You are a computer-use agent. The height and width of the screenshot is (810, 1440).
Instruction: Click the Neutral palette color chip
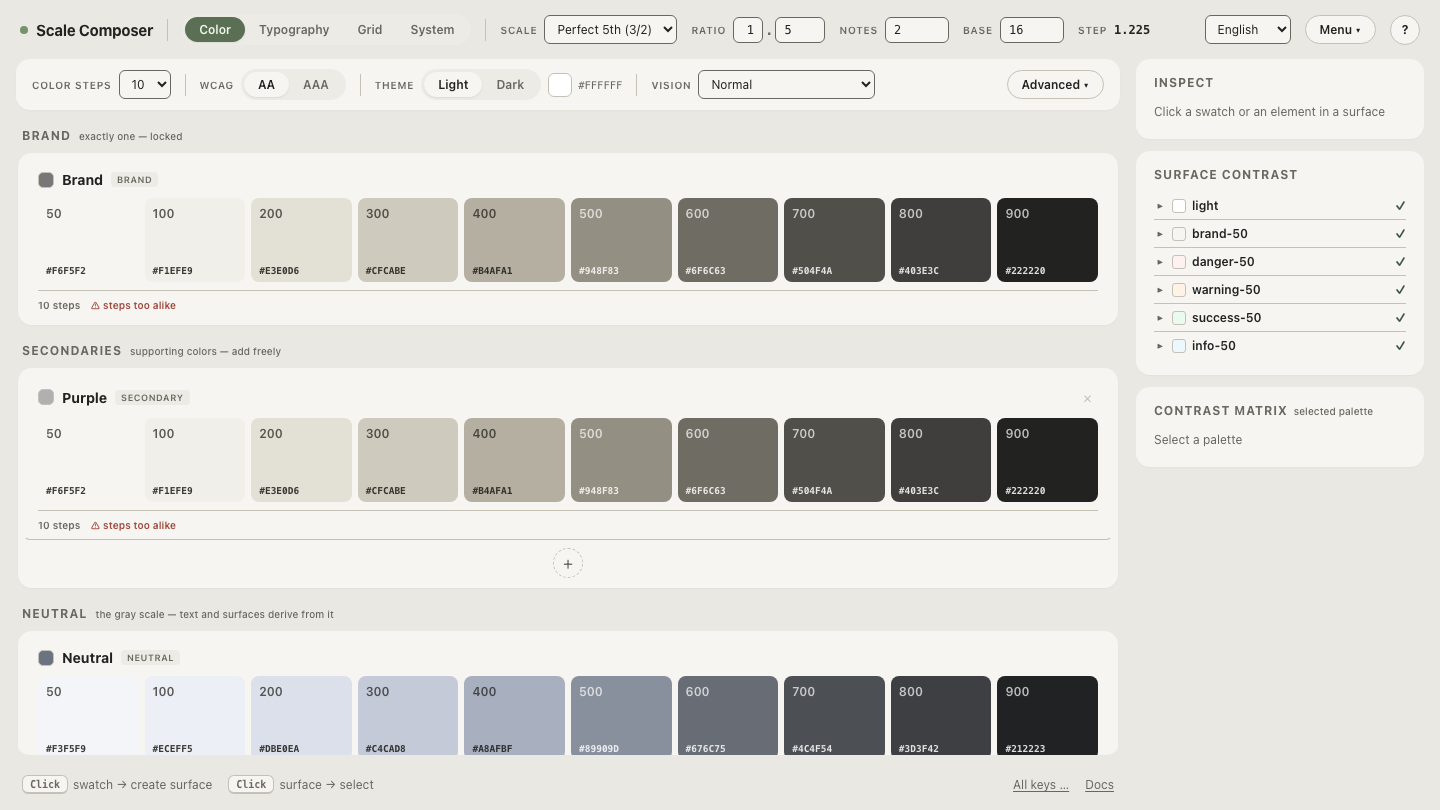point(46,658)
